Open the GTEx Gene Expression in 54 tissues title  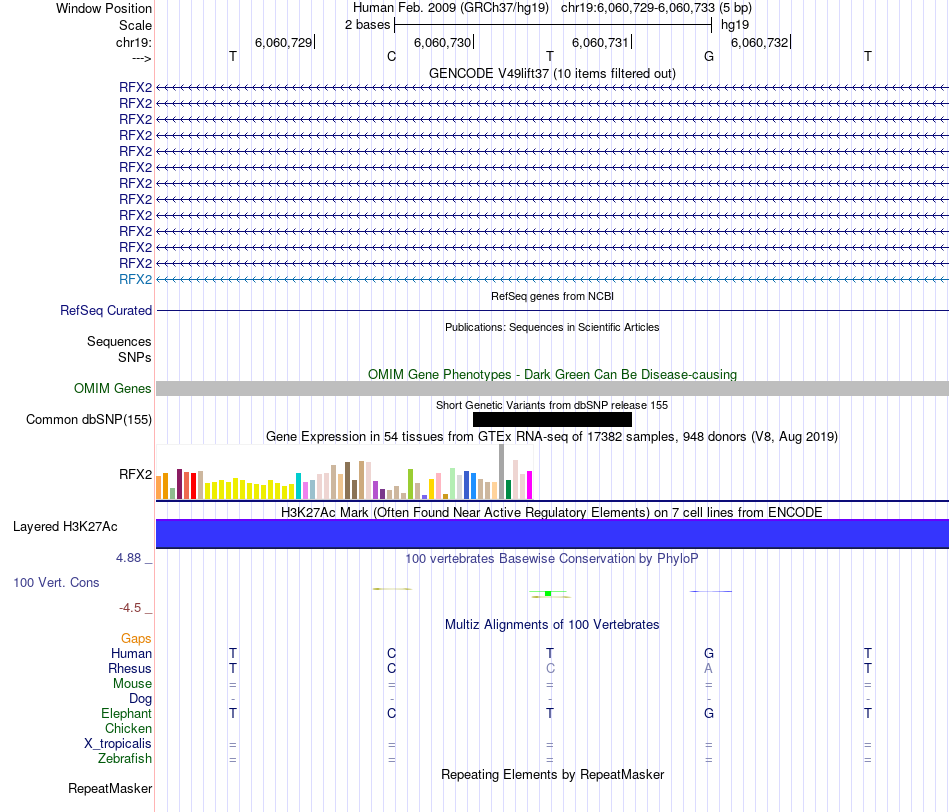(552, 436)
